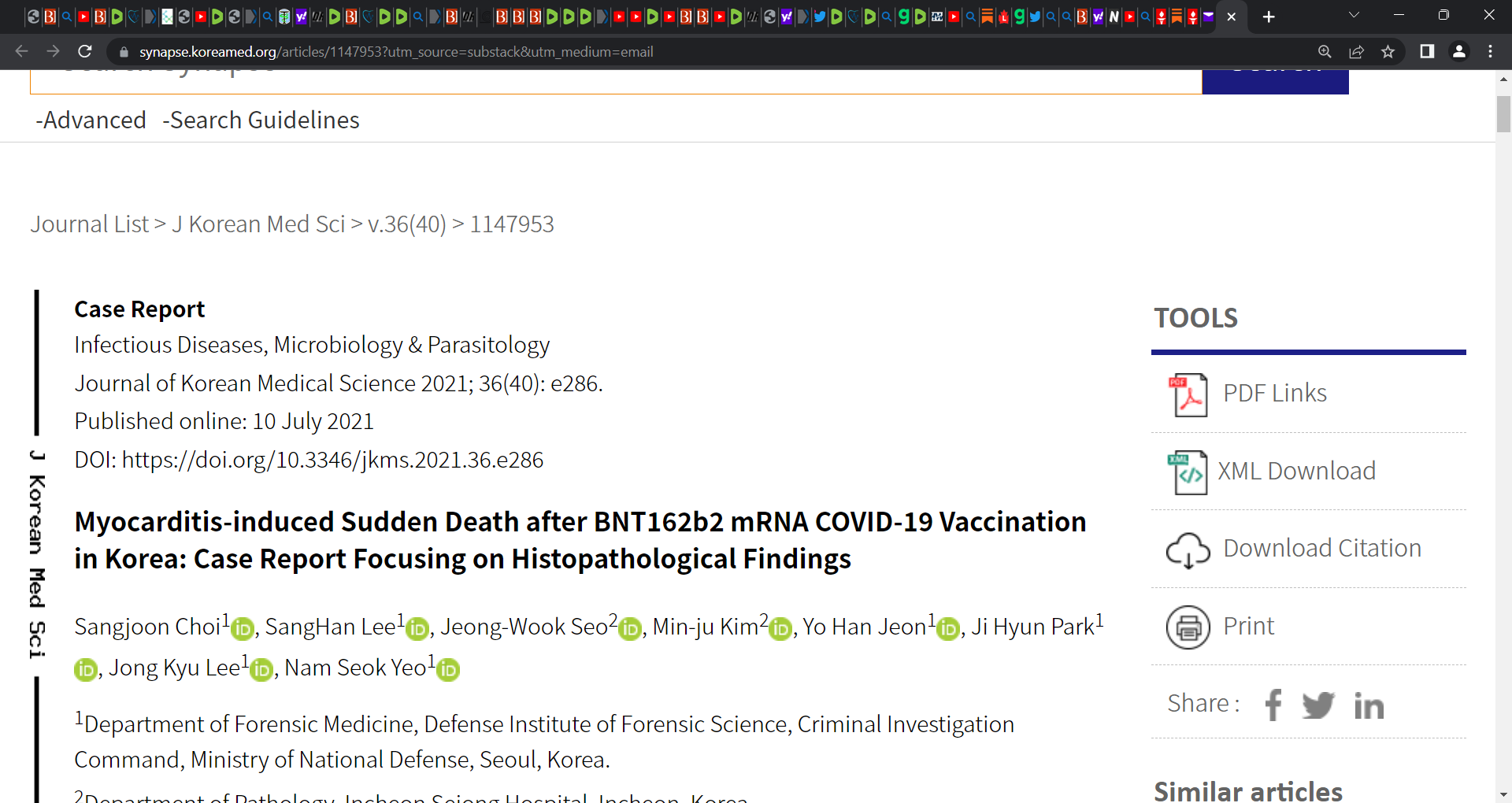This screenshot has width=1512, height=803.
Task: Click the address bar URL
Action: [x=396, y=52]
